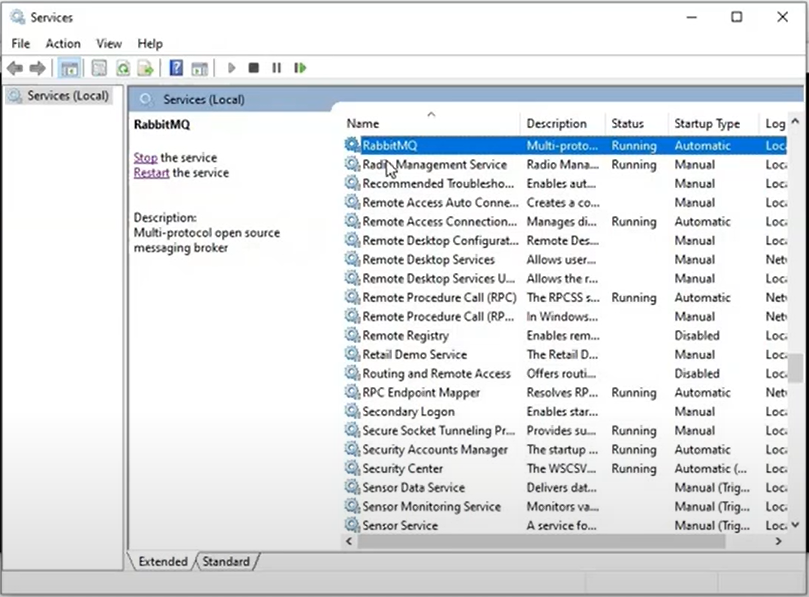Toggle Show/Hide Console Tree toolbar icon
Screen dimensions: 809x597
click(x=70, y=68)
